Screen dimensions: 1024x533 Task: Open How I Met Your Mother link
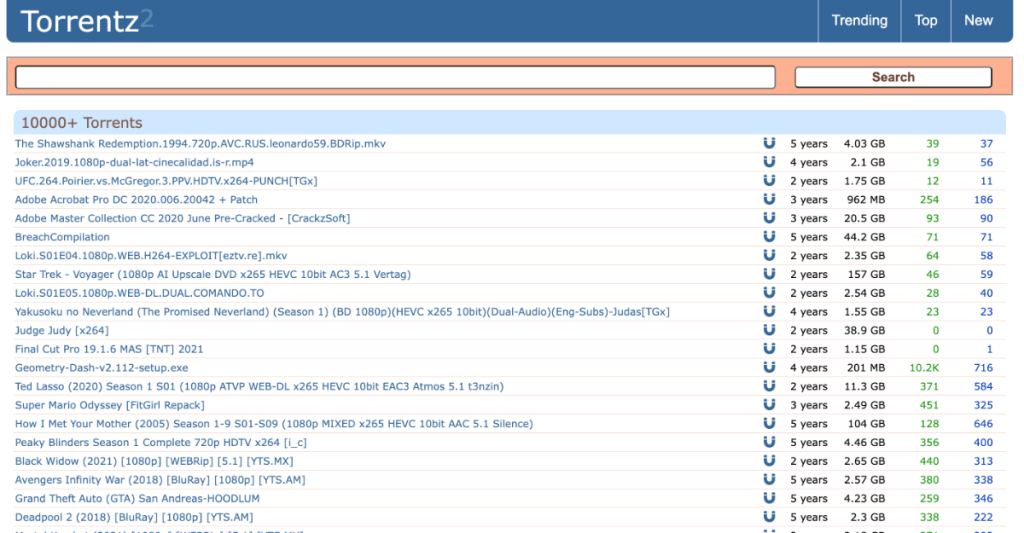pyautogui.click(x=274, y=424)
